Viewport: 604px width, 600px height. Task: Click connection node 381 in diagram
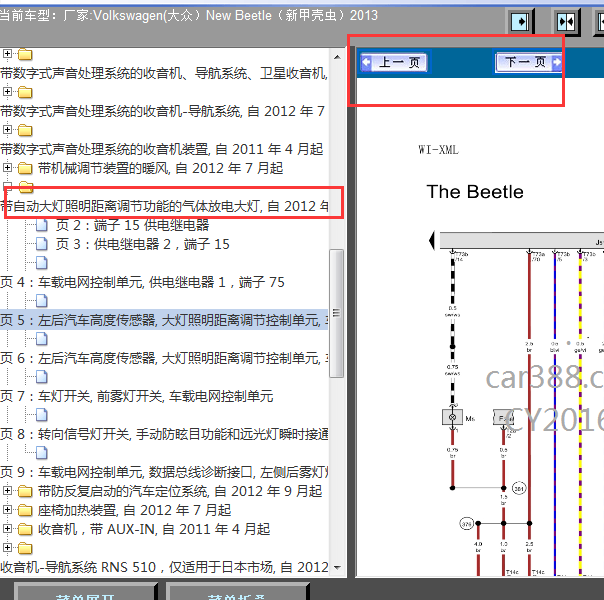pyautogui.click(x=519, y=488)
